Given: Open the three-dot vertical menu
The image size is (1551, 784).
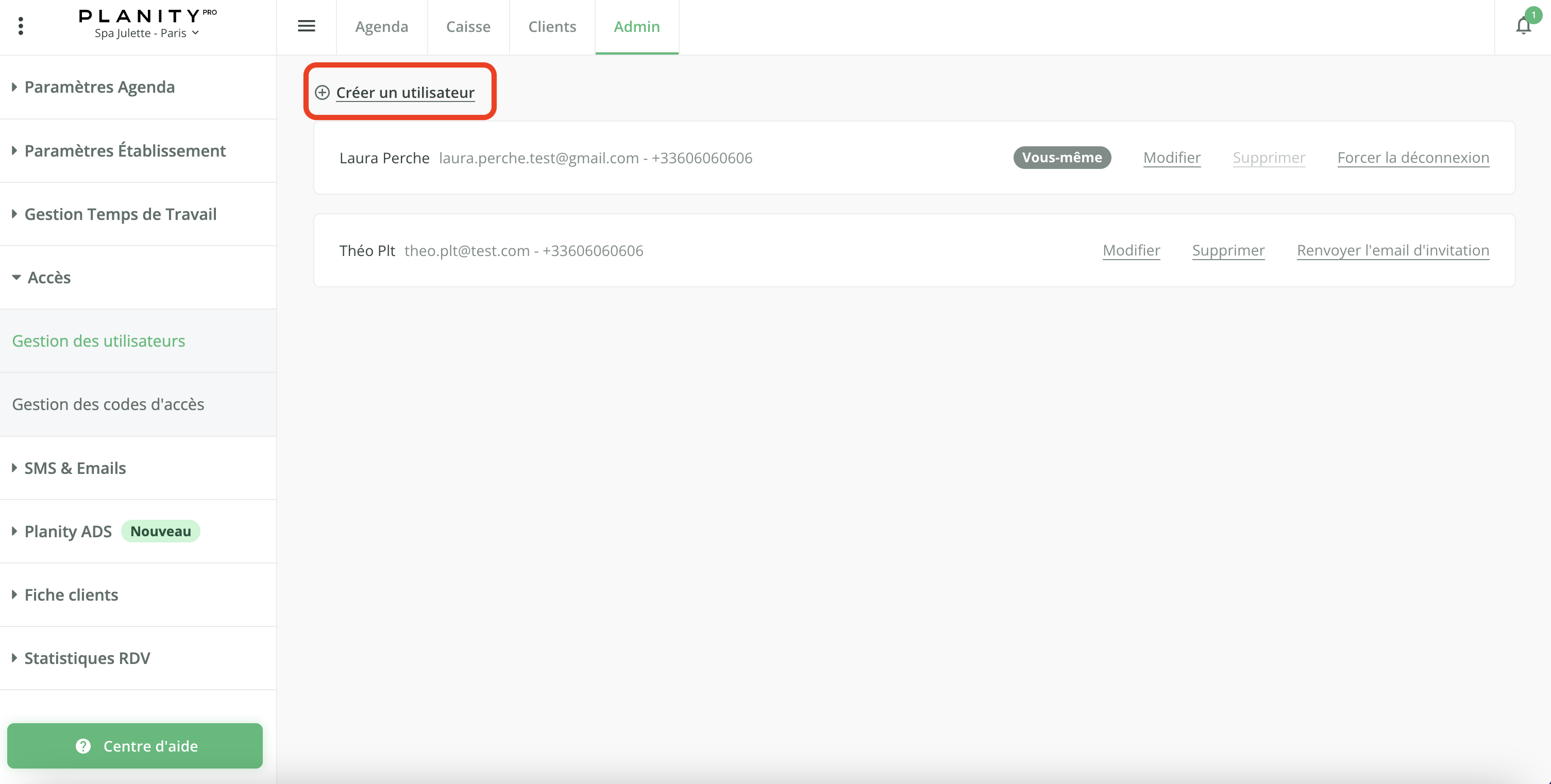Looking at the screenshot, I should 21,26.
